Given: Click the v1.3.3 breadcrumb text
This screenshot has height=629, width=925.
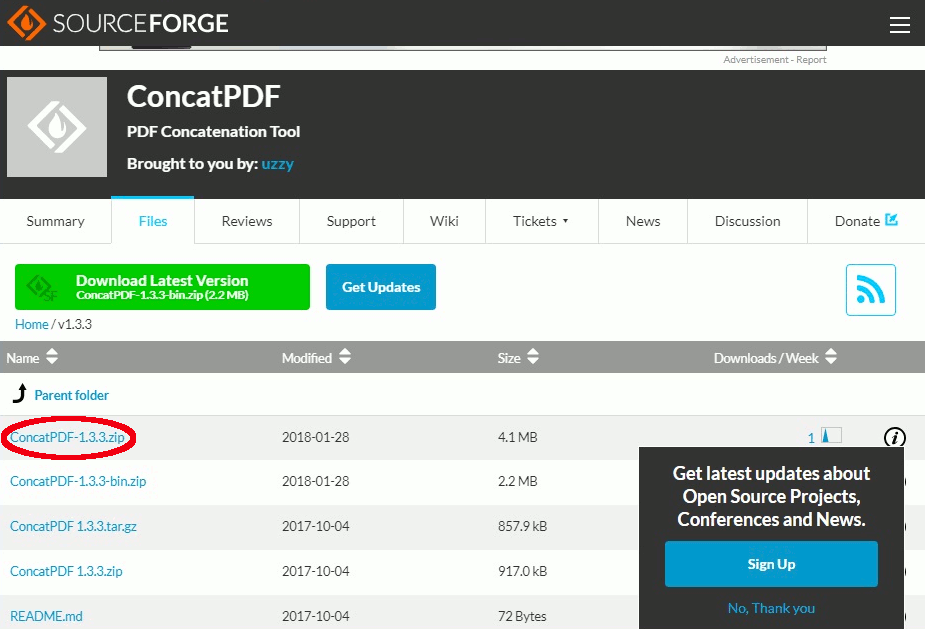Looking at the screenshot, I should coord(75,324).
